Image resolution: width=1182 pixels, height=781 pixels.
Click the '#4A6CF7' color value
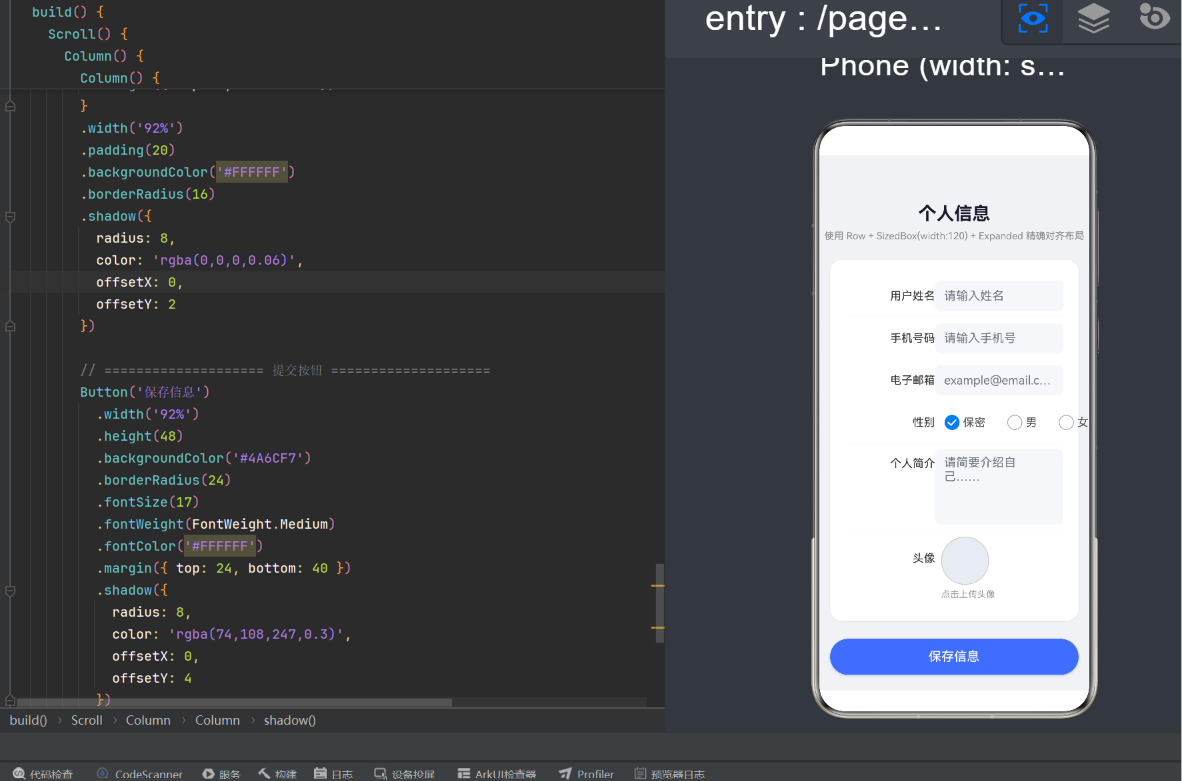click(x=268, y=458)
